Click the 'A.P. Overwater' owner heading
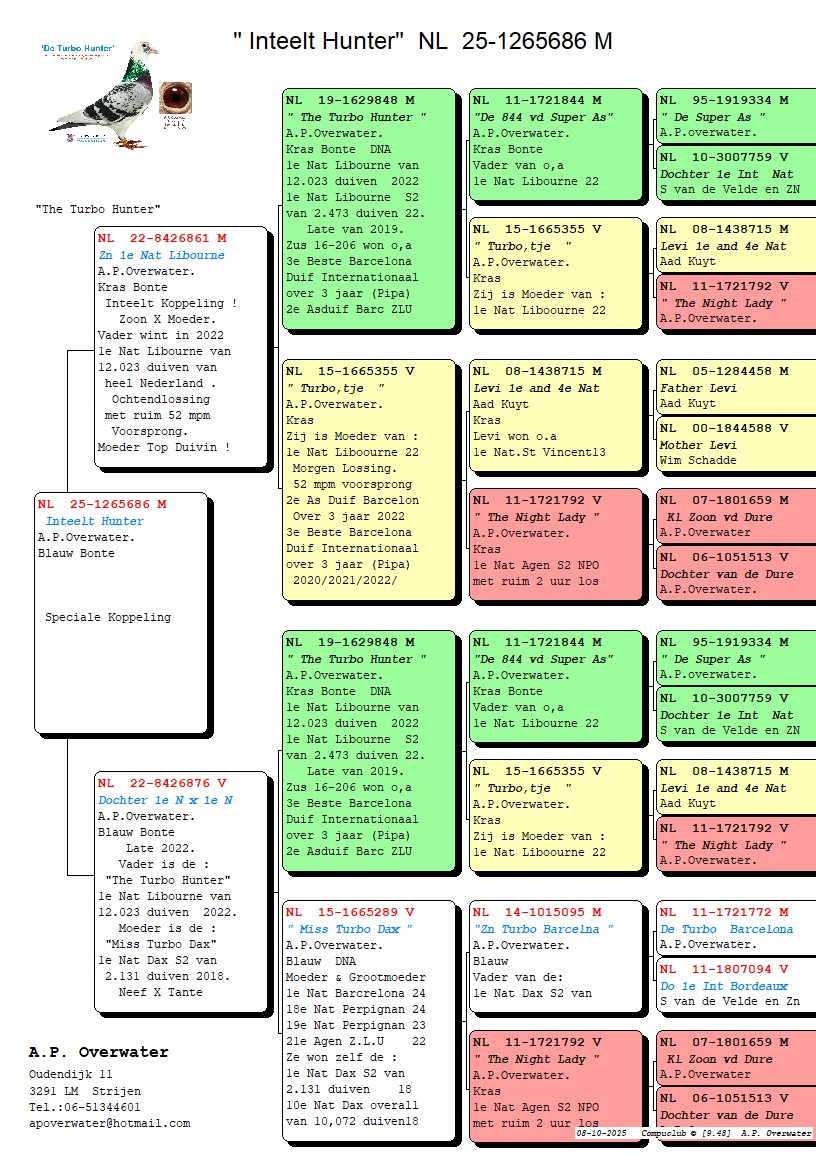Screen dimensions: 816x1172 click(99, 1052)
